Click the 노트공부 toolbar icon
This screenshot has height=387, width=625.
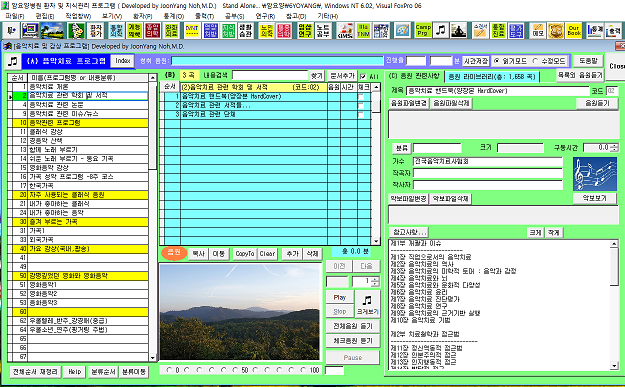pyautogui.click(x=323, y=30)
